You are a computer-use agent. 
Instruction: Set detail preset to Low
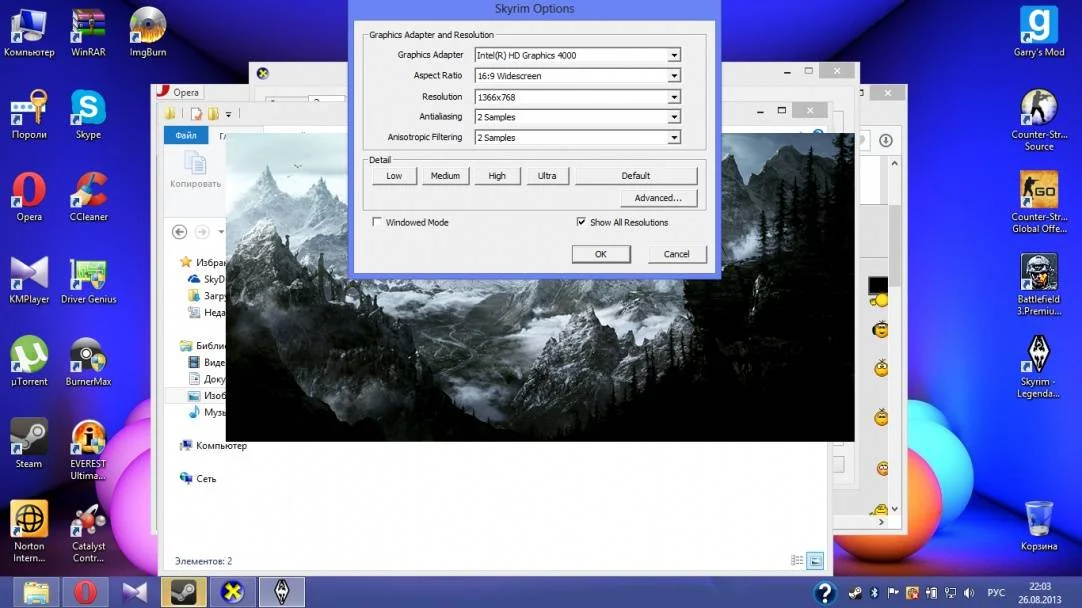click(394, 176)
